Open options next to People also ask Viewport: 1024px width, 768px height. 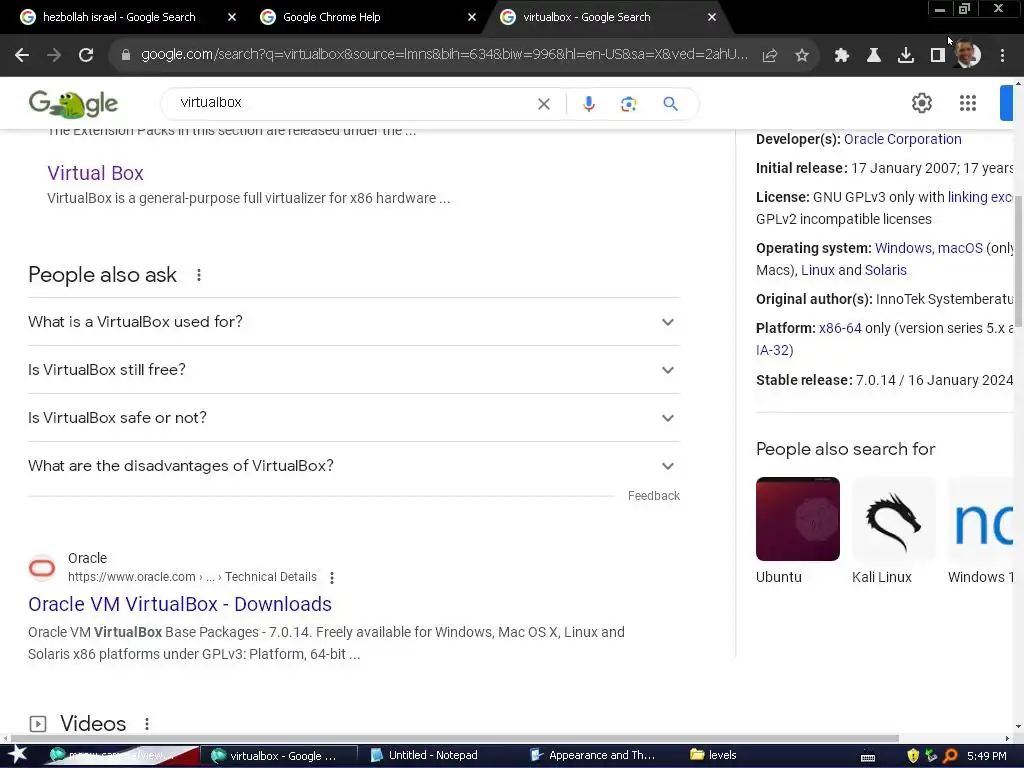199,276
